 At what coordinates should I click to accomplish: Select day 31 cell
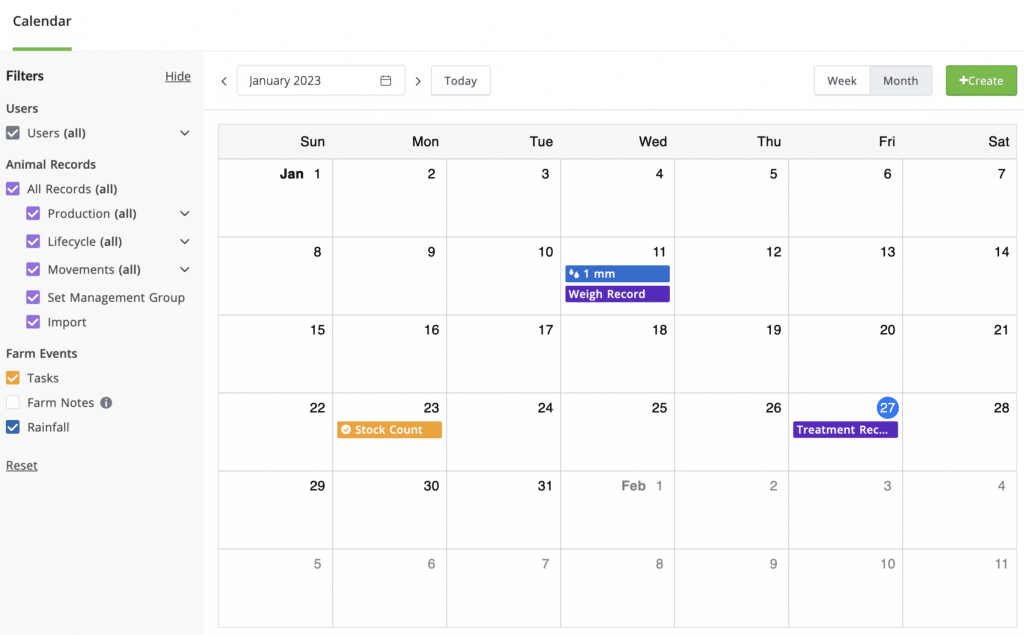504,510
